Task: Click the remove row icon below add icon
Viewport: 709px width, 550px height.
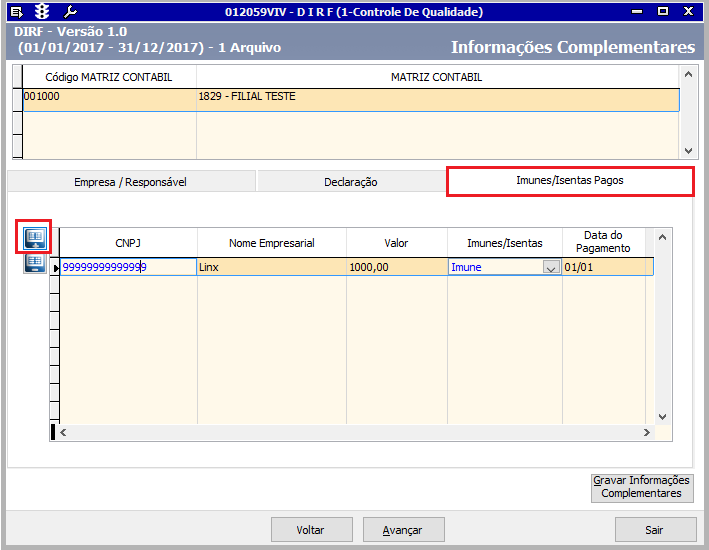Action: pyautogui.click(x=35, y=263)
